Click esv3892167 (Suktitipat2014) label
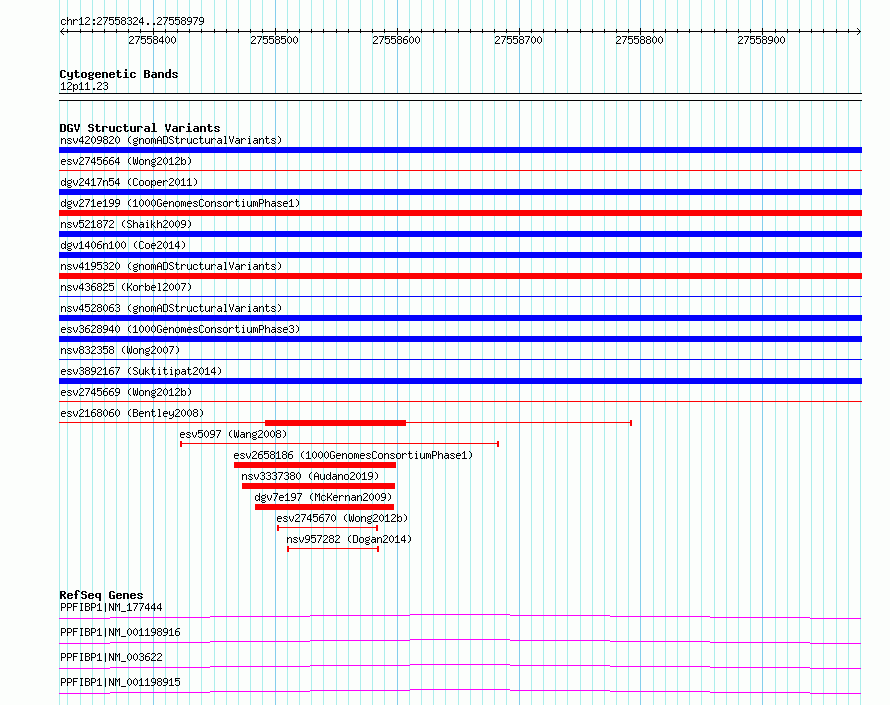The height and width of the screenshot is (705, 890). click(x=141, y=371)
